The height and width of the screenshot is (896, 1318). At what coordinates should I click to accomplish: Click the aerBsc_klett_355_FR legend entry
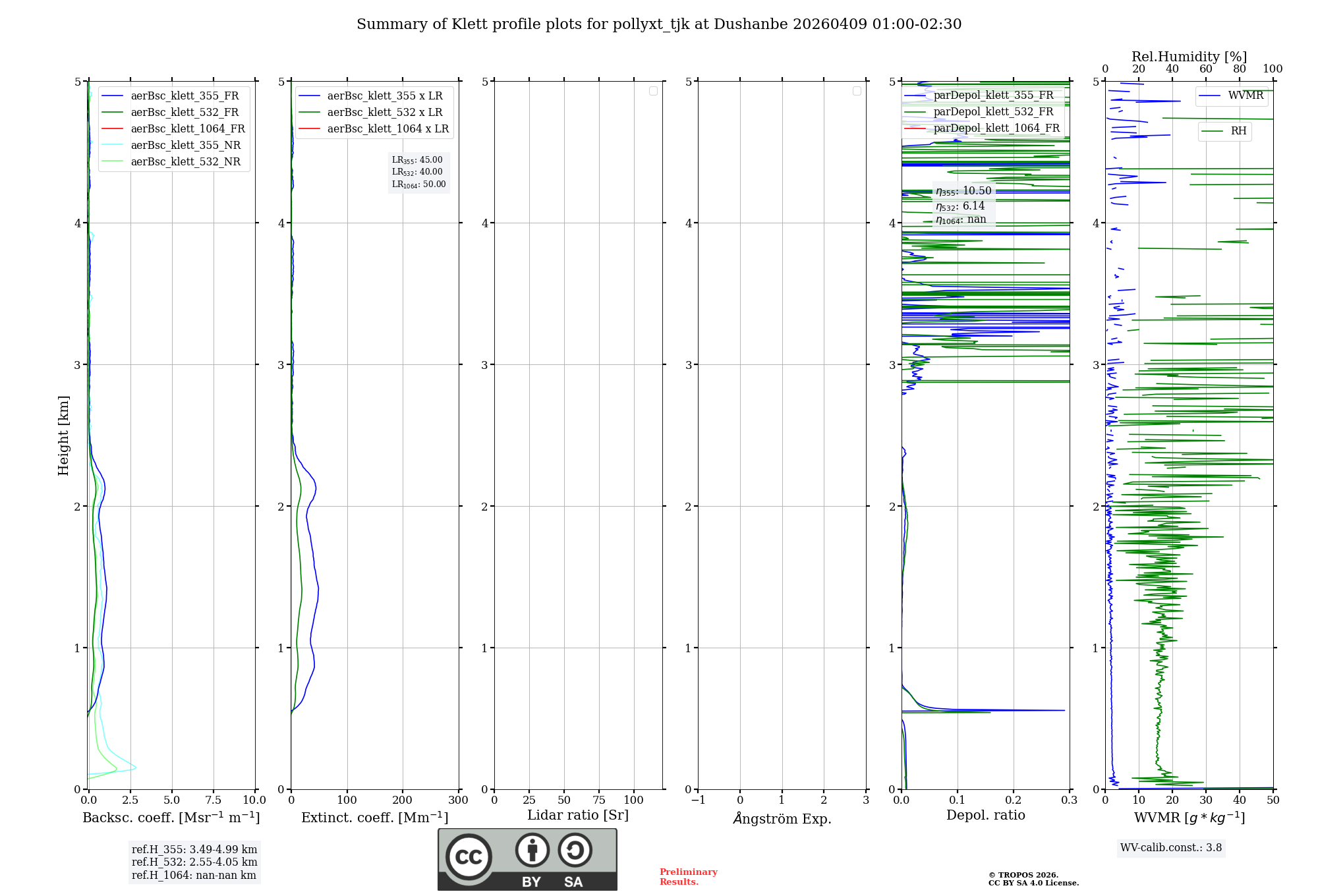(185, 96)
